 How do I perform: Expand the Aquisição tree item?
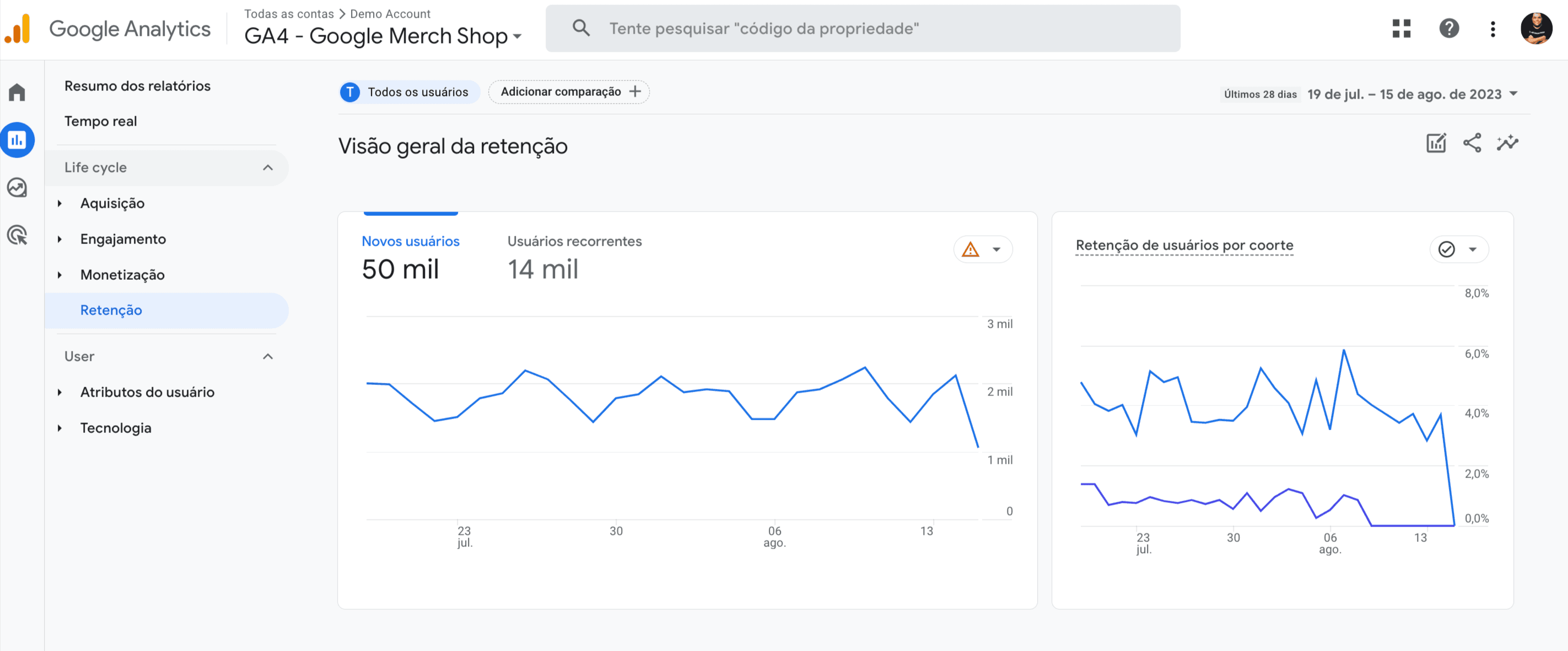(x=60, y=203)
